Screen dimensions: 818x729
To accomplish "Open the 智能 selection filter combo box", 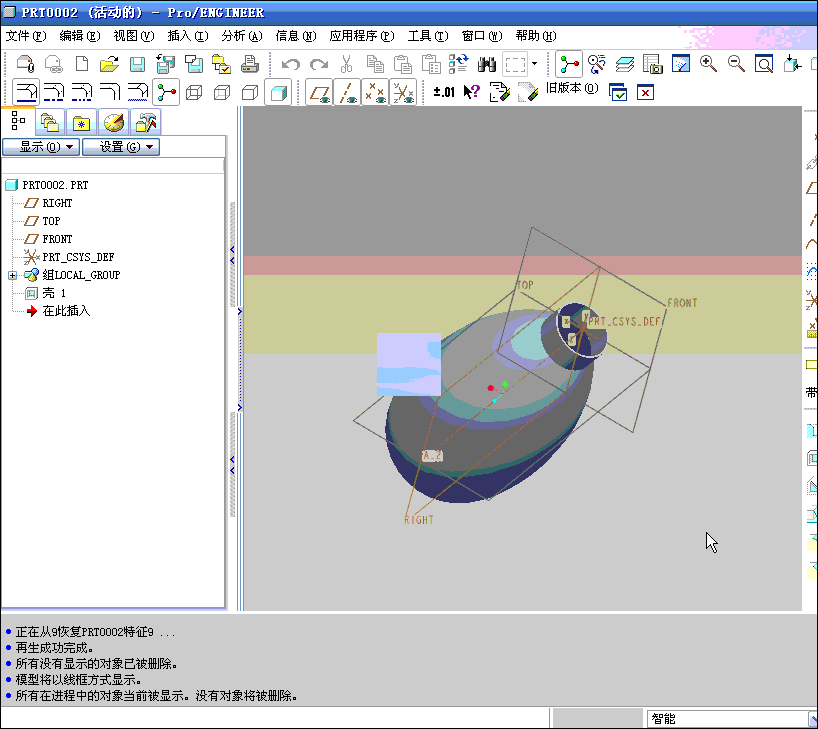I will [x=730, y=718].
